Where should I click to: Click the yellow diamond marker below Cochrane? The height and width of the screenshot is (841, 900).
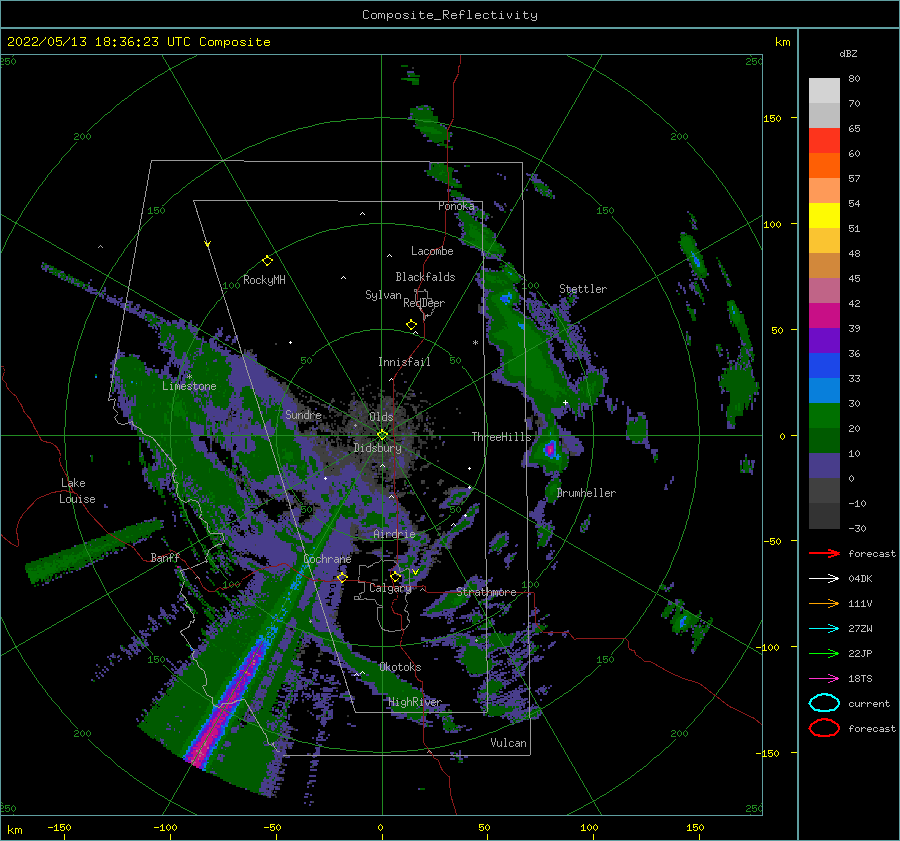click(x=343, y=577)
